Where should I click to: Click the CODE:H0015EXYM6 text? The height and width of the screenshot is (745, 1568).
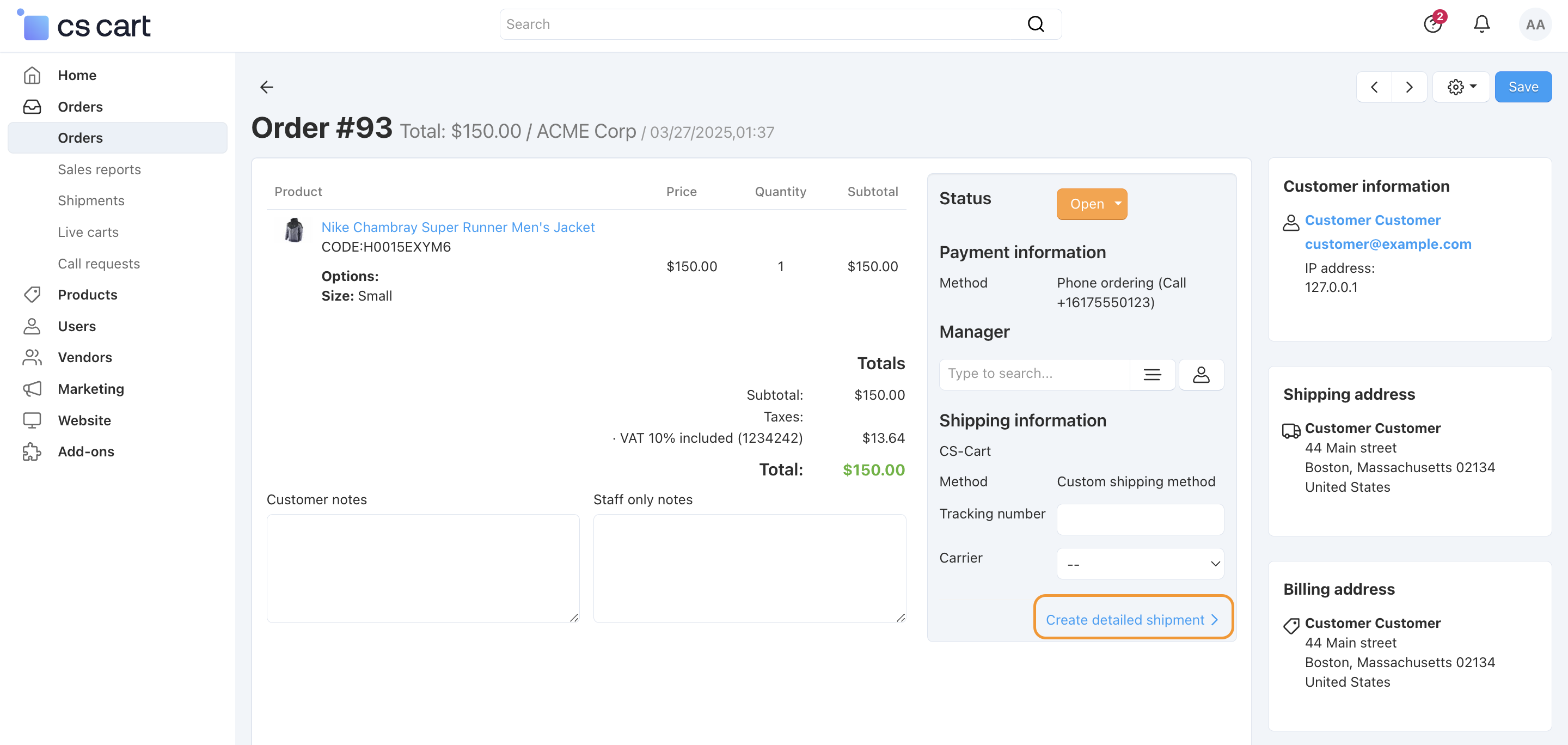click(x=386, y=247)
